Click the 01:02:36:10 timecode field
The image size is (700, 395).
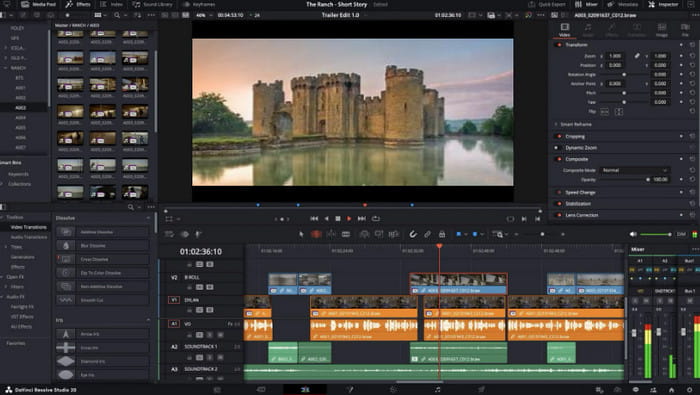pos(201,252)
